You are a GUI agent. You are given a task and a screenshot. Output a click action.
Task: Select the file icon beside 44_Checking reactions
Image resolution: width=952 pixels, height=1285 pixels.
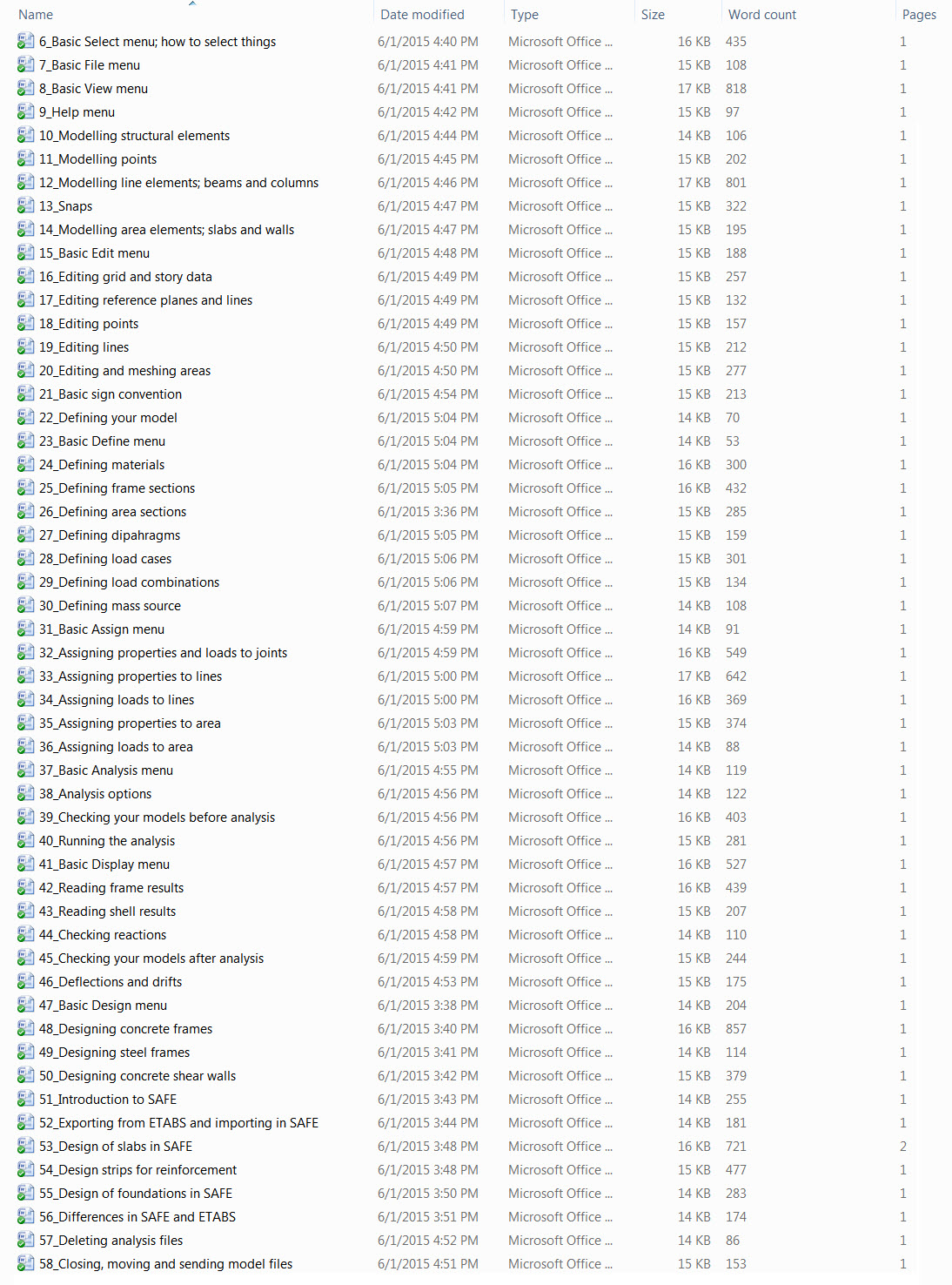(26, 934)
